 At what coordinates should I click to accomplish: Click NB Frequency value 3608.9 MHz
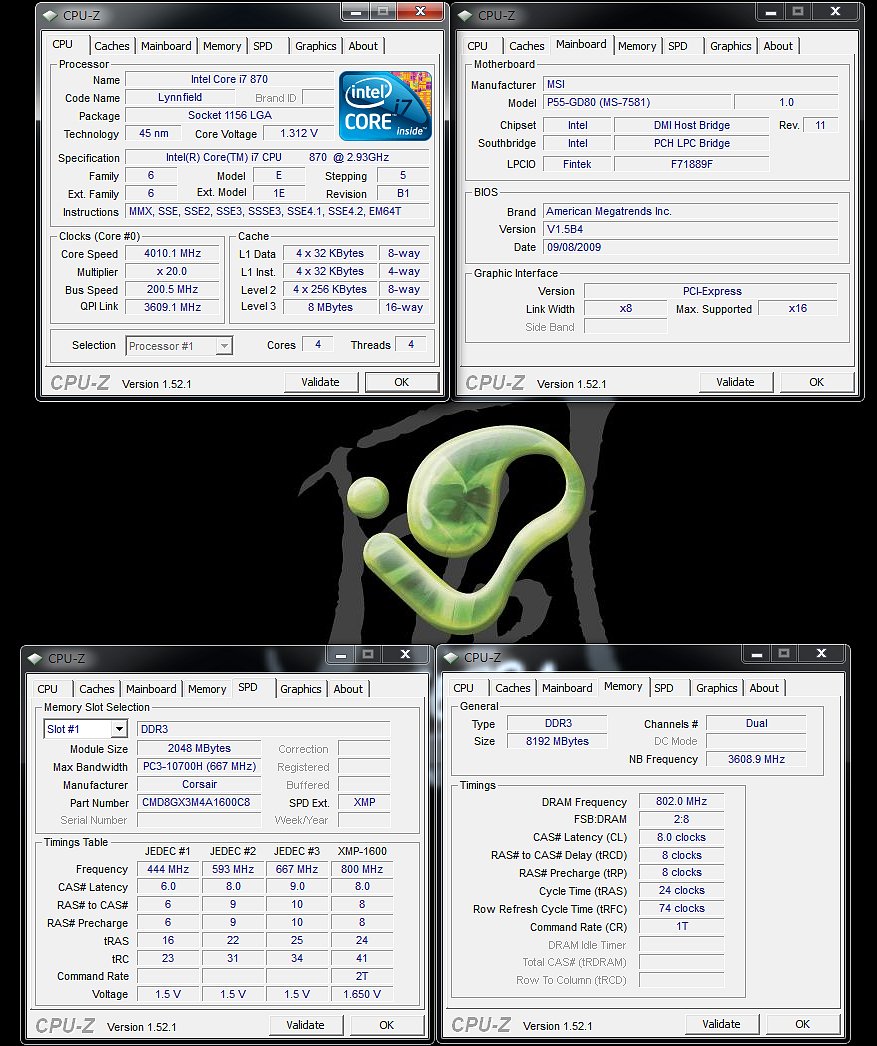(756, 759)
